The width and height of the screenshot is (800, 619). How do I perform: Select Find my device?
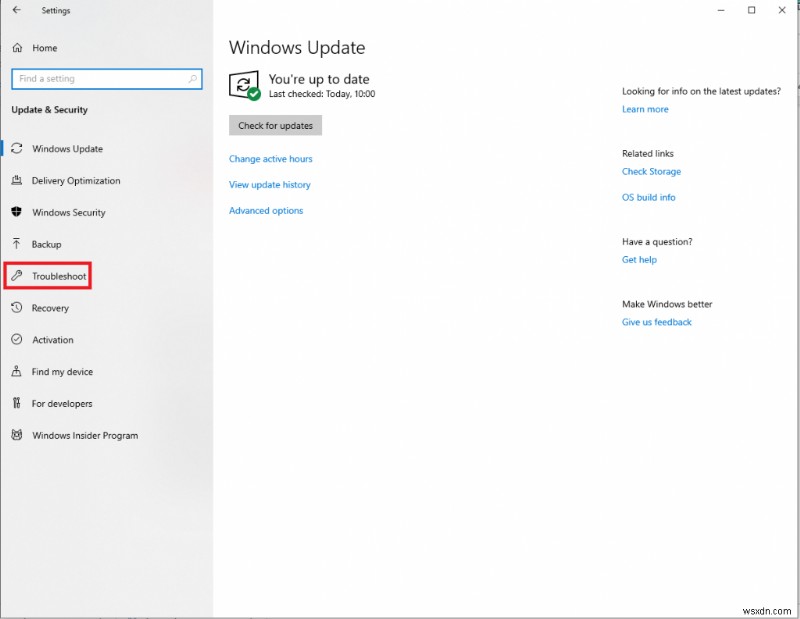pyautogui.click(x=60, y=371)
